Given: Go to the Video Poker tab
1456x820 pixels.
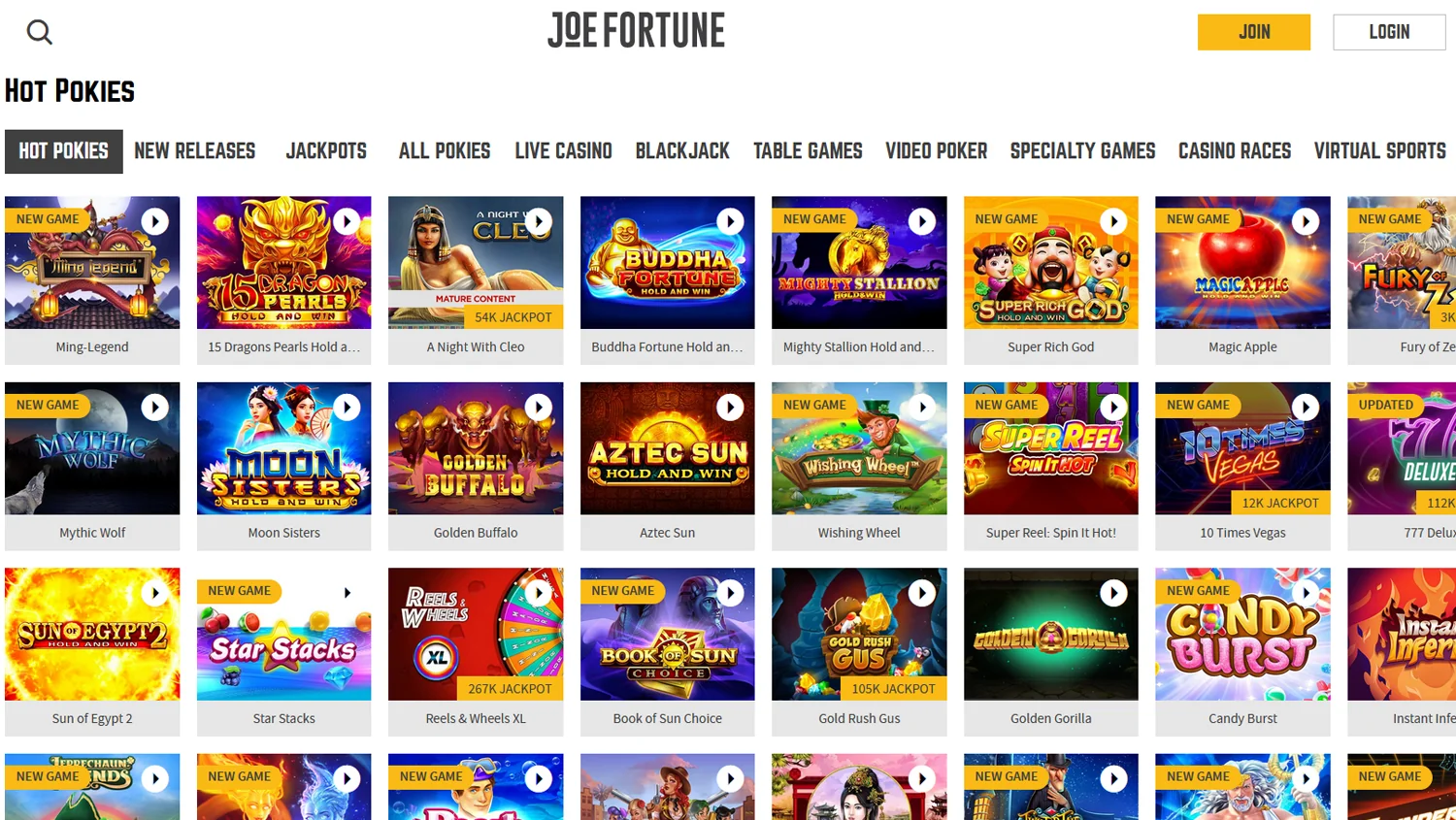Looking at the screenshot, I should 936,151.
